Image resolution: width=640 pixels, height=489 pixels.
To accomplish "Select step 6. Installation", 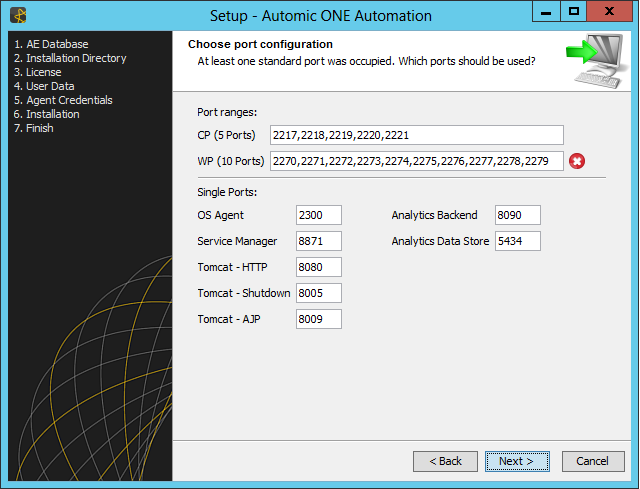I will (x=47, y=114).
